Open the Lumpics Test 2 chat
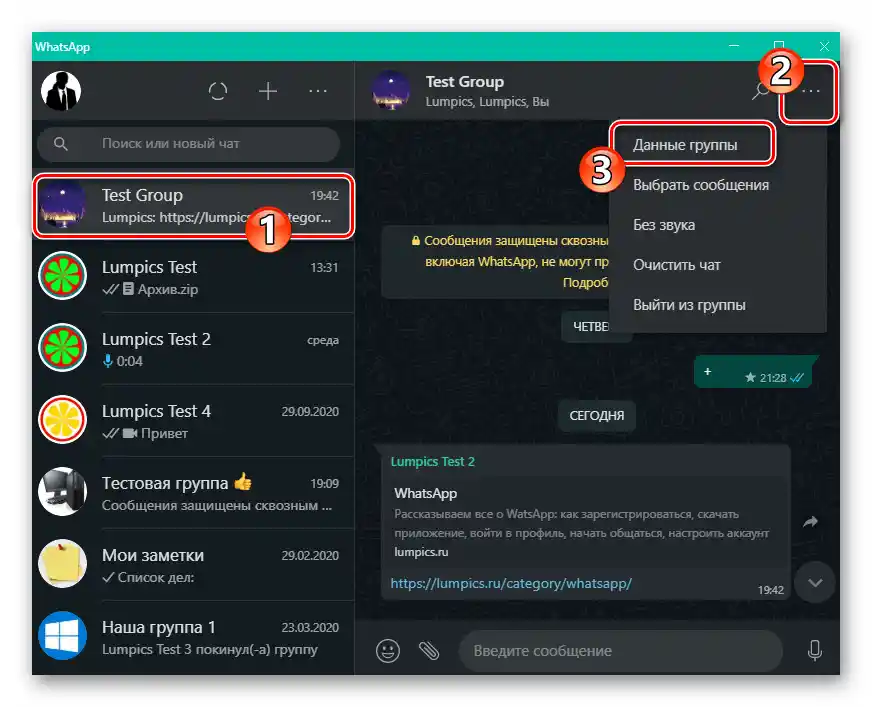Image resolution: width=872 pixels, height=707 pixels. pos(193,348)
